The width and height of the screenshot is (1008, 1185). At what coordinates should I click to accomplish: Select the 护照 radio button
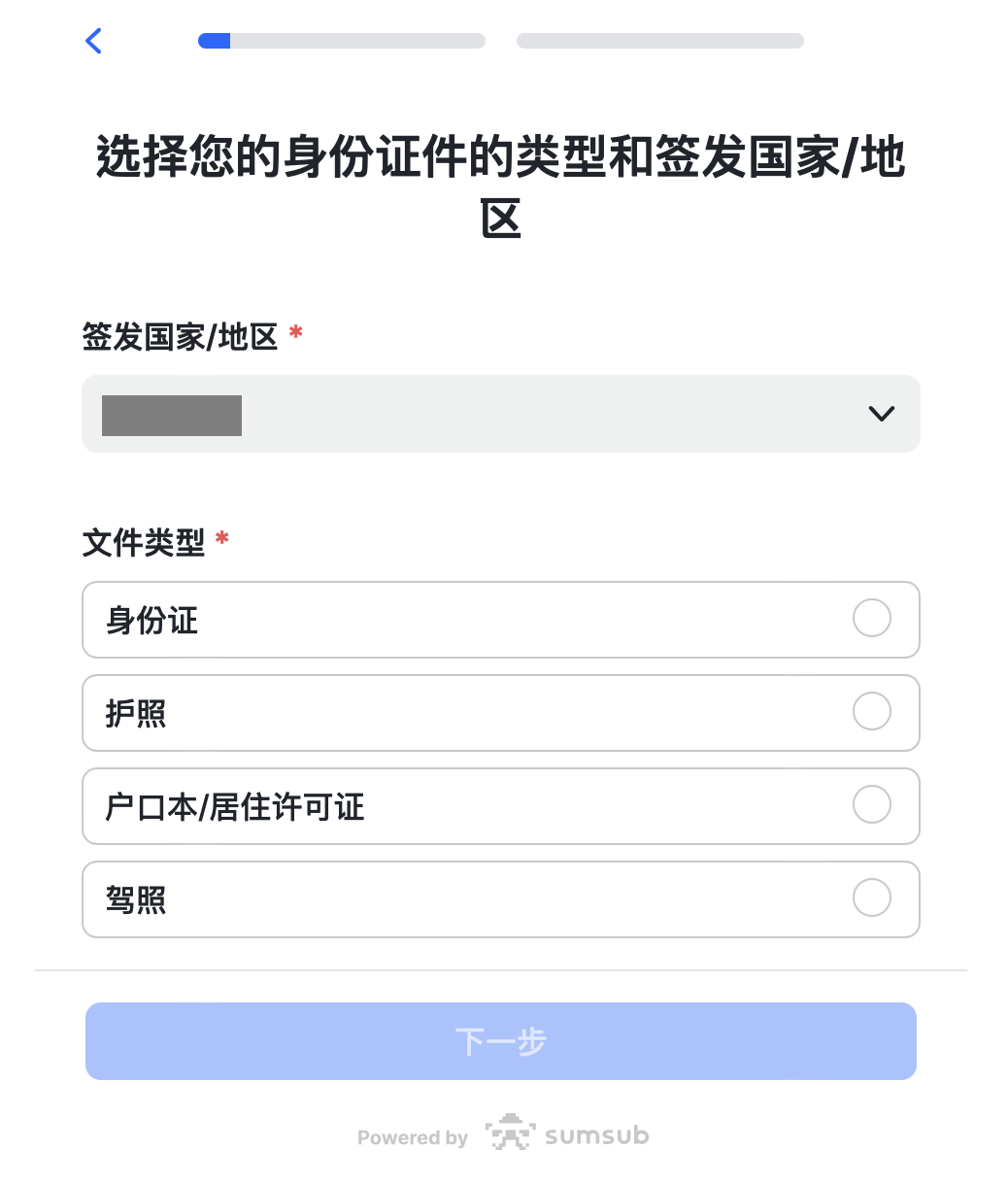(x=871, y=711)
